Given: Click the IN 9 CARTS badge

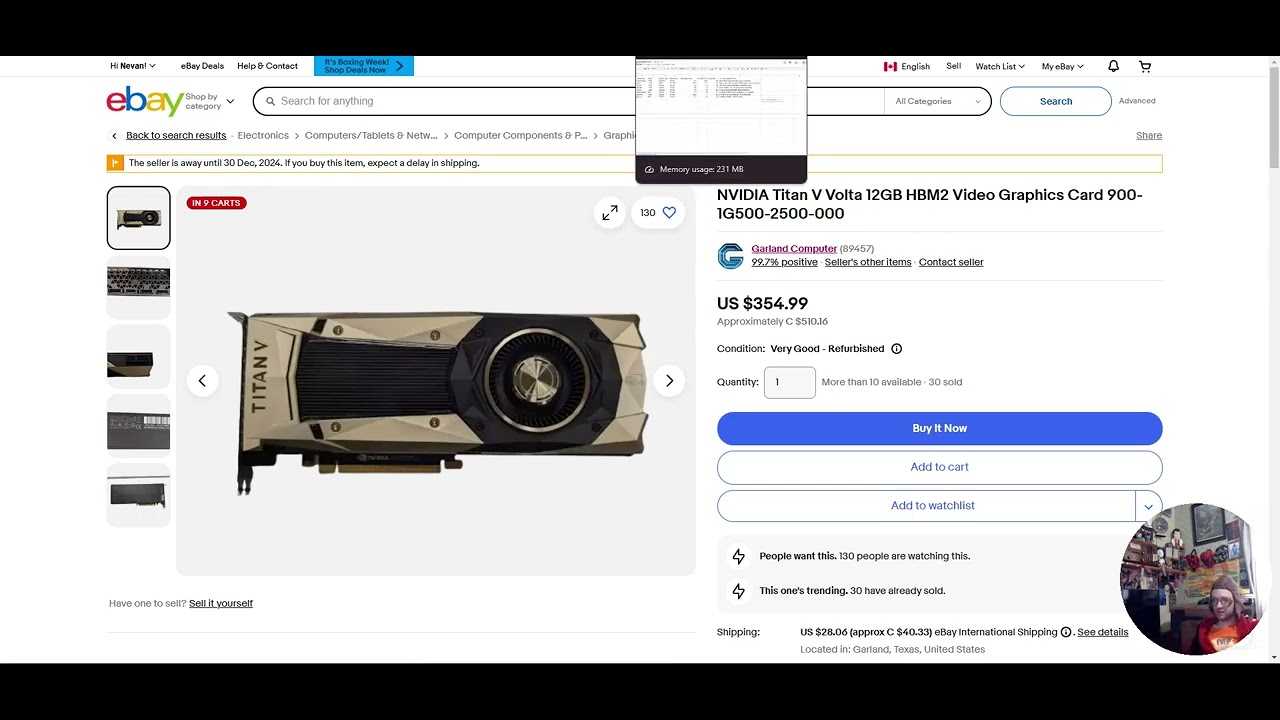Looking at the screenshot, I should coord(216,203).
